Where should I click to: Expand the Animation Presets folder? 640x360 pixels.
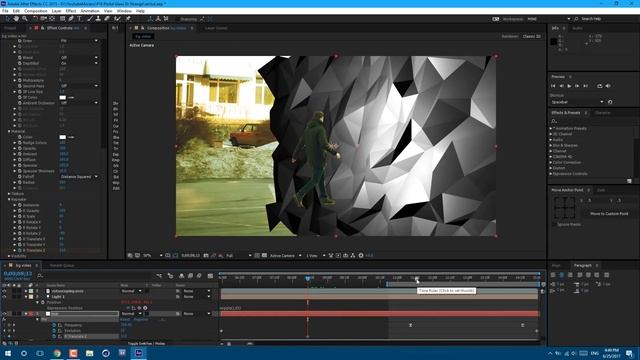coord(551,128)
